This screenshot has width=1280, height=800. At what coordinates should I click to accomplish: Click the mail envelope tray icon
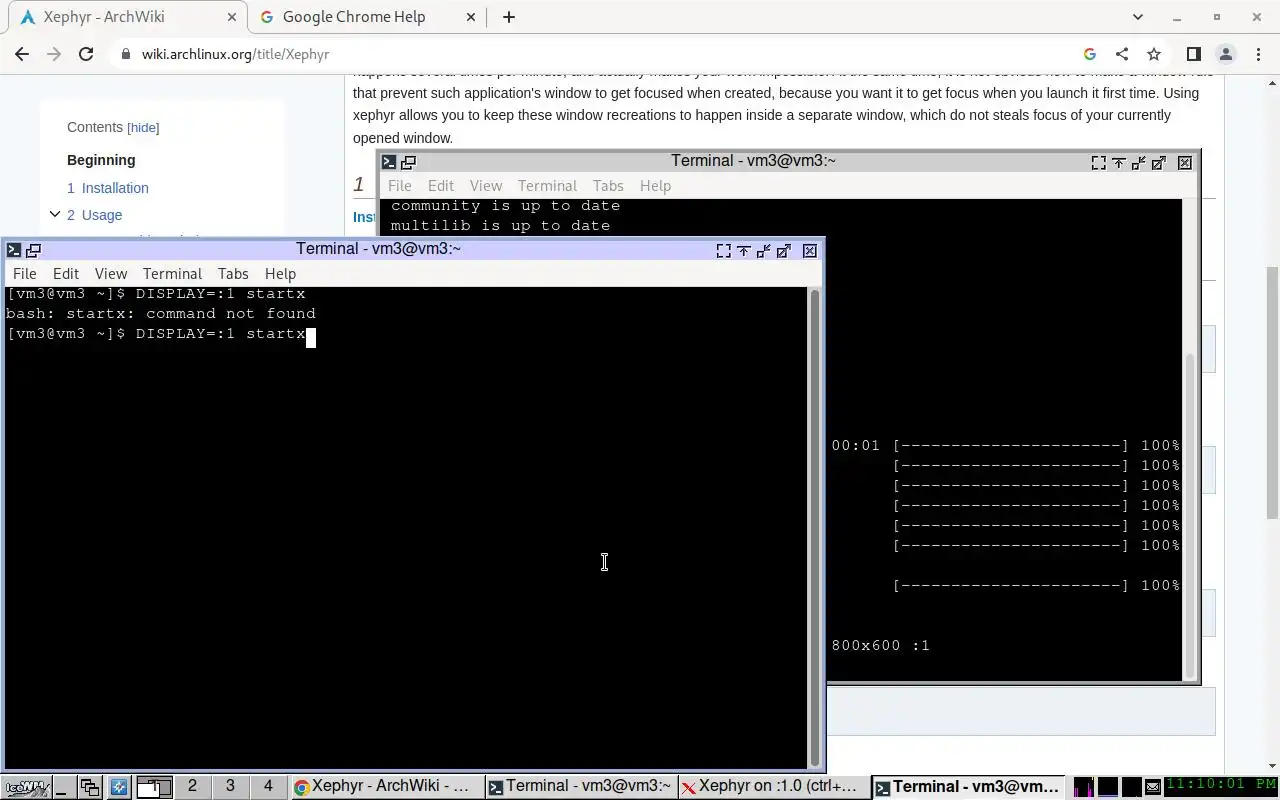1152,788
